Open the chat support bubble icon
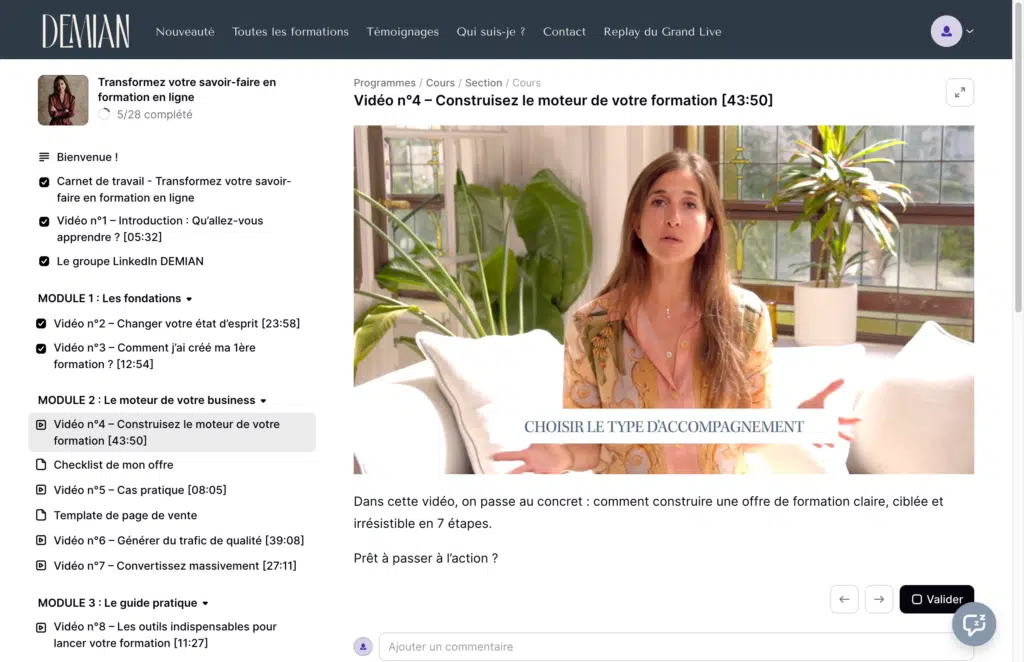This screenshot has height=662, width=1024. pos(974,624)
